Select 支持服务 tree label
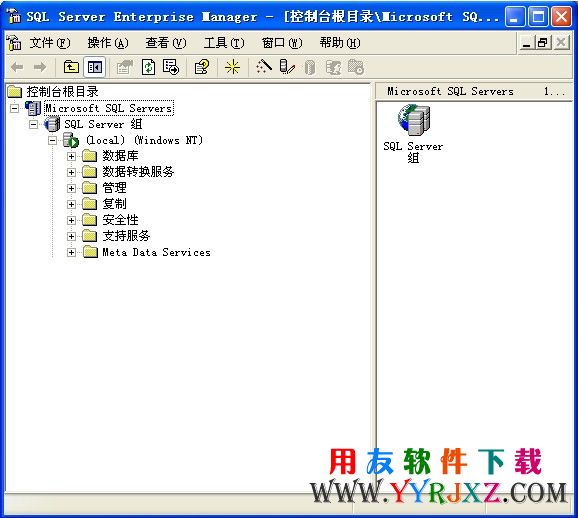This screenshot has height=518, width=578. click(x=126, y=236)
